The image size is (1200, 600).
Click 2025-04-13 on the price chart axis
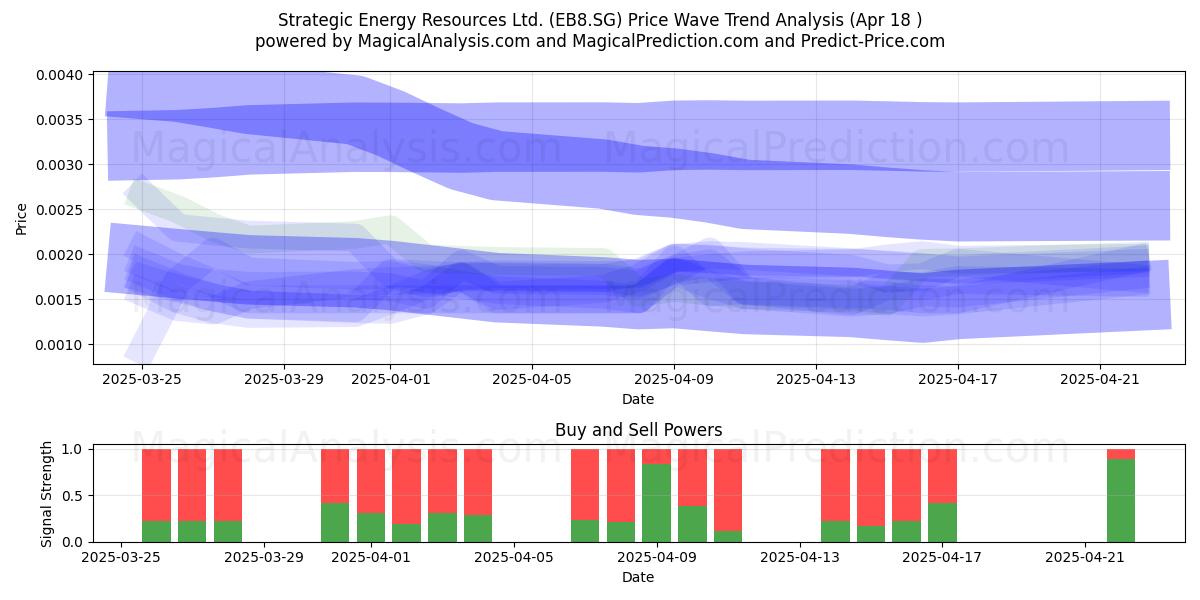816,380
